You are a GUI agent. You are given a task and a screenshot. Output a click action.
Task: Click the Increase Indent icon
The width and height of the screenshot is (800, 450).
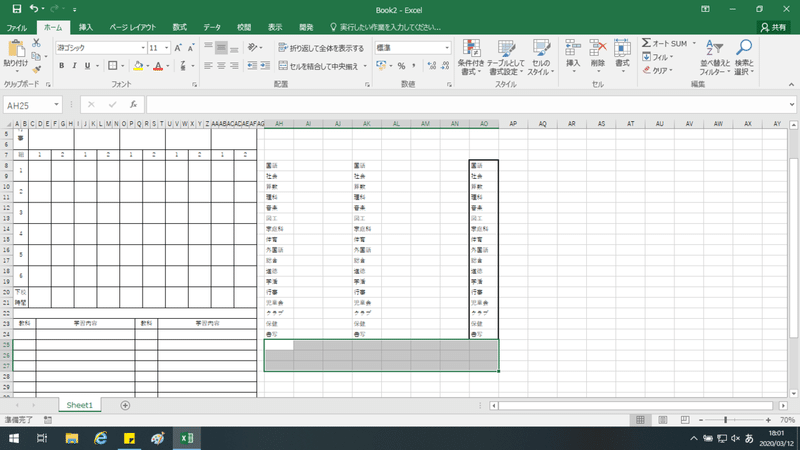[265, 66]
